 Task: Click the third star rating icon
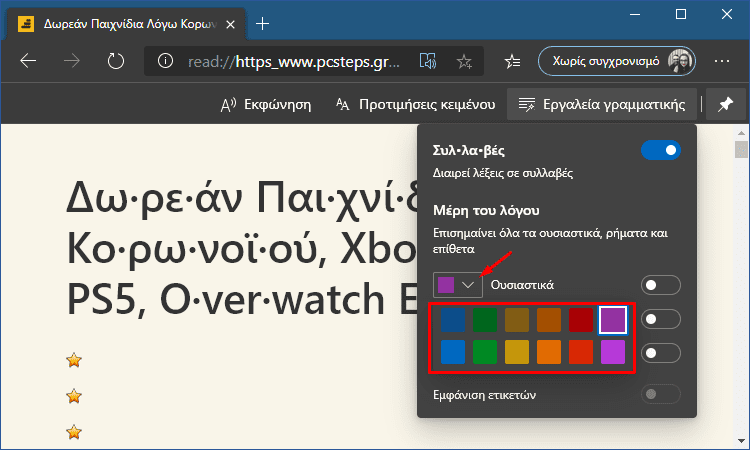tap(74, 432)
